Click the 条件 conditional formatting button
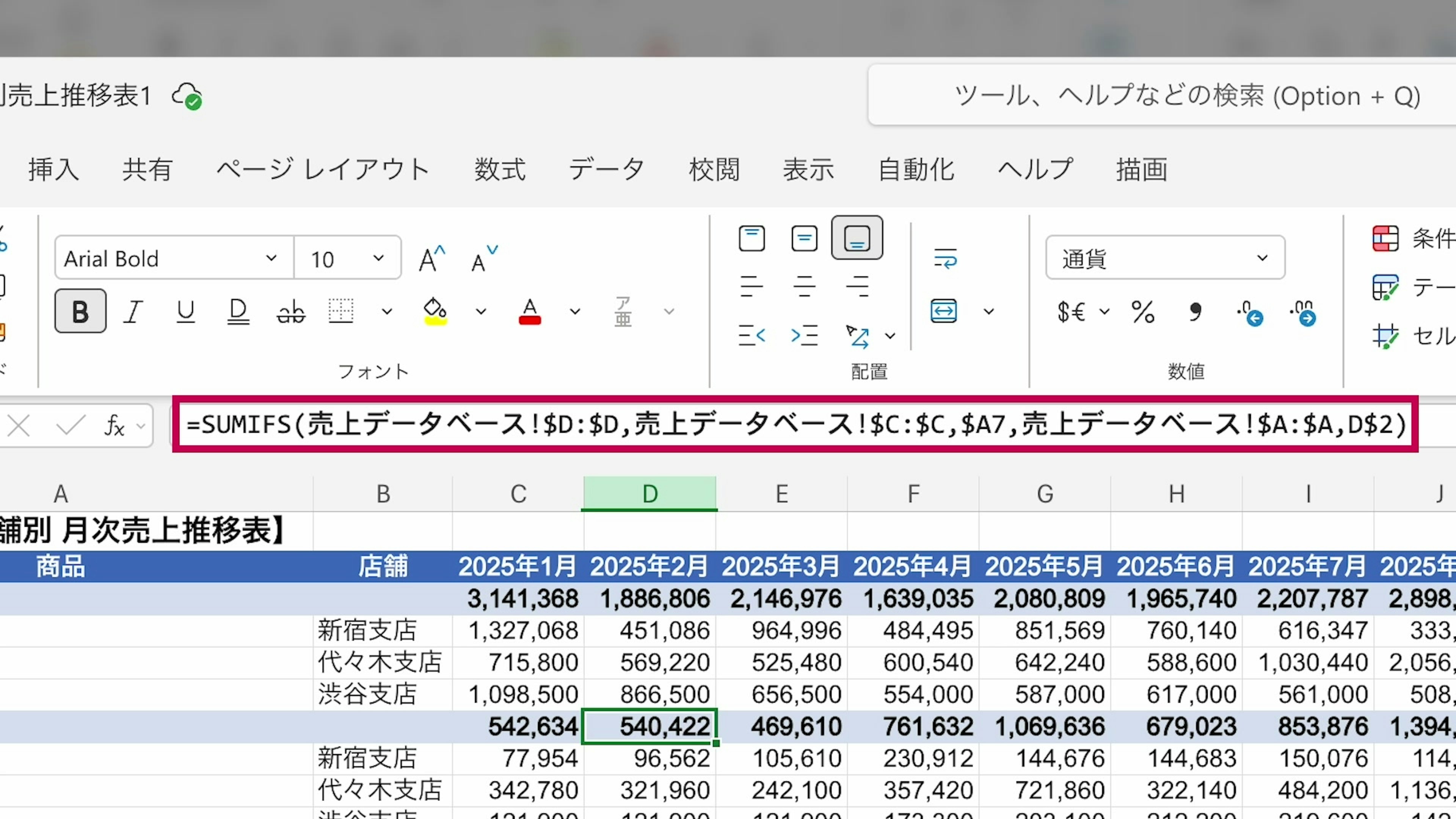The height and width of the screenshot is (819, 1456). [x=1413, y=238]
